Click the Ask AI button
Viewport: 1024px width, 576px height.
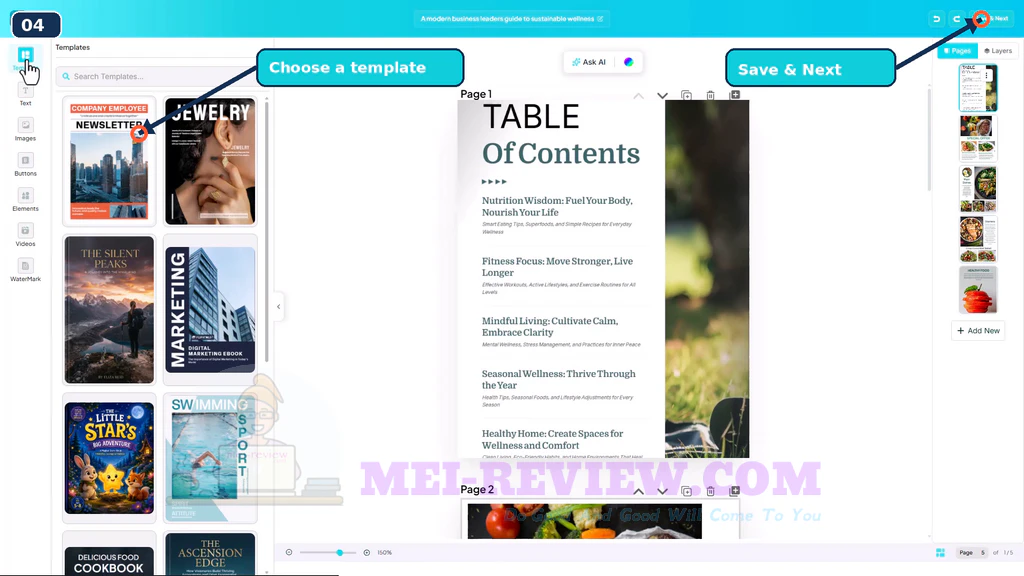(589, 62)
